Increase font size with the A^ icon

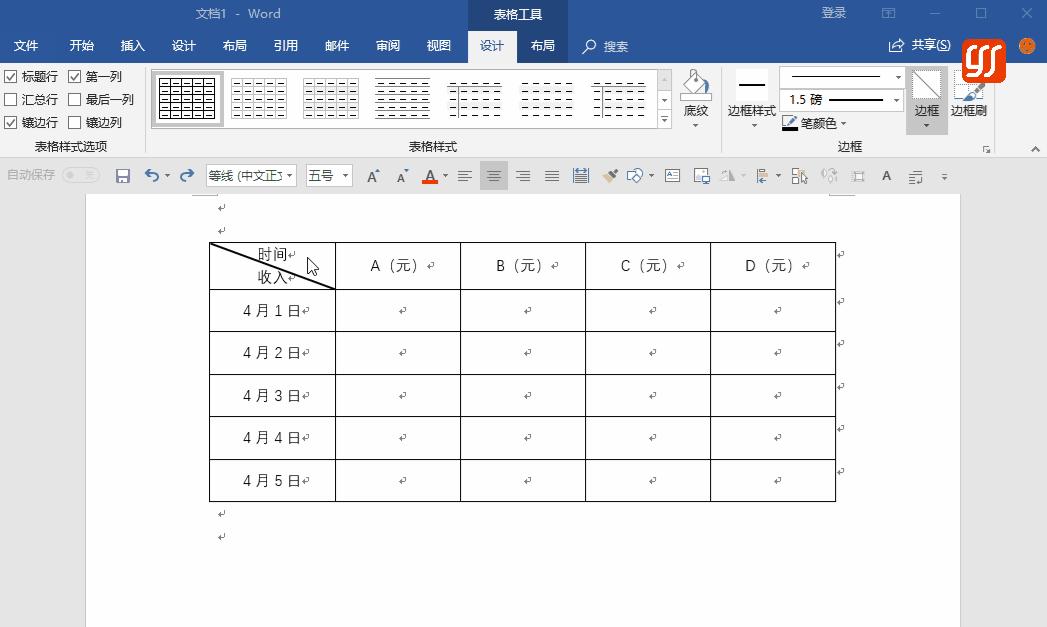click(x=373, y=176)
